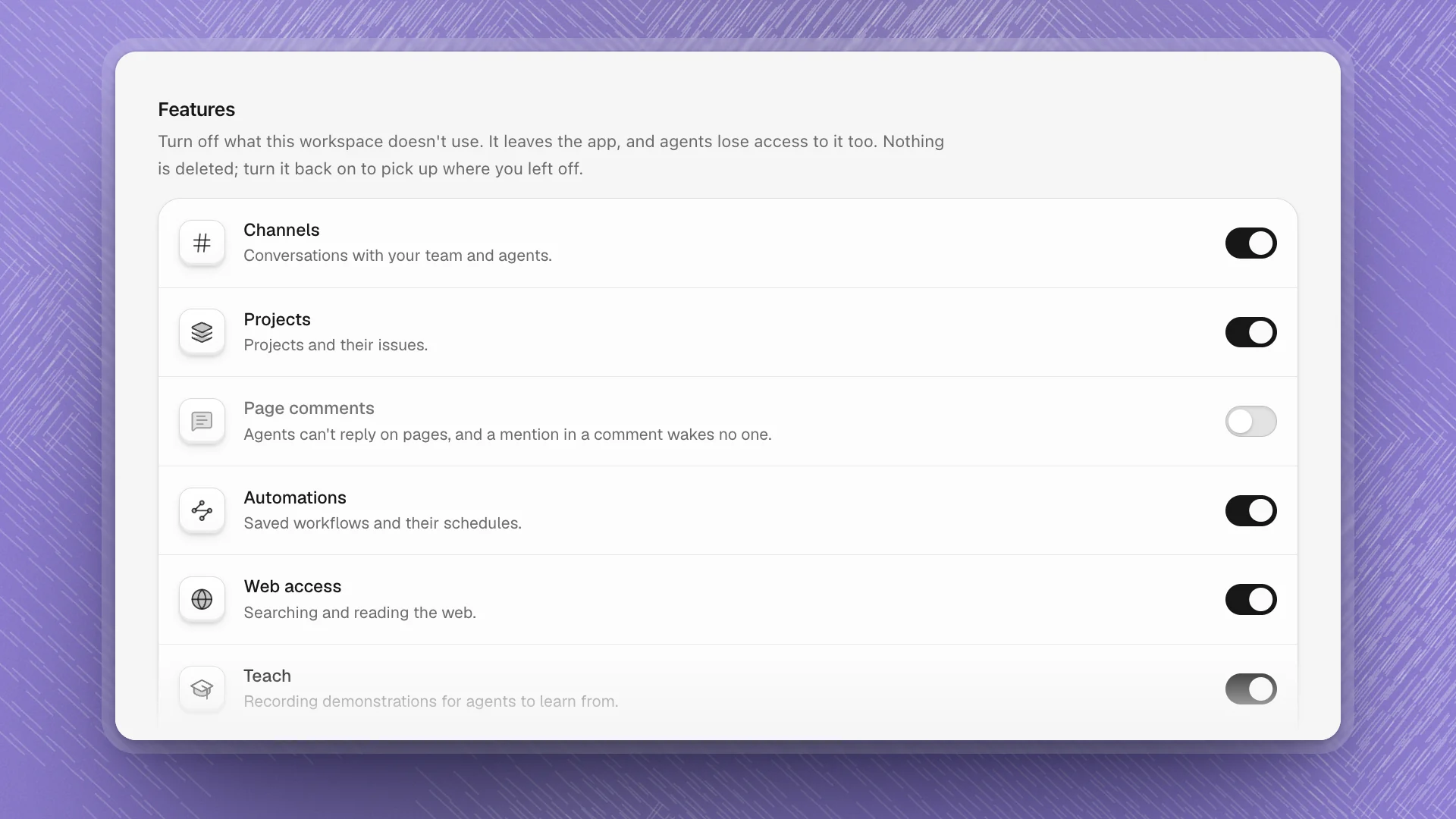Click the Web access globe icon

tap(202, 599)
